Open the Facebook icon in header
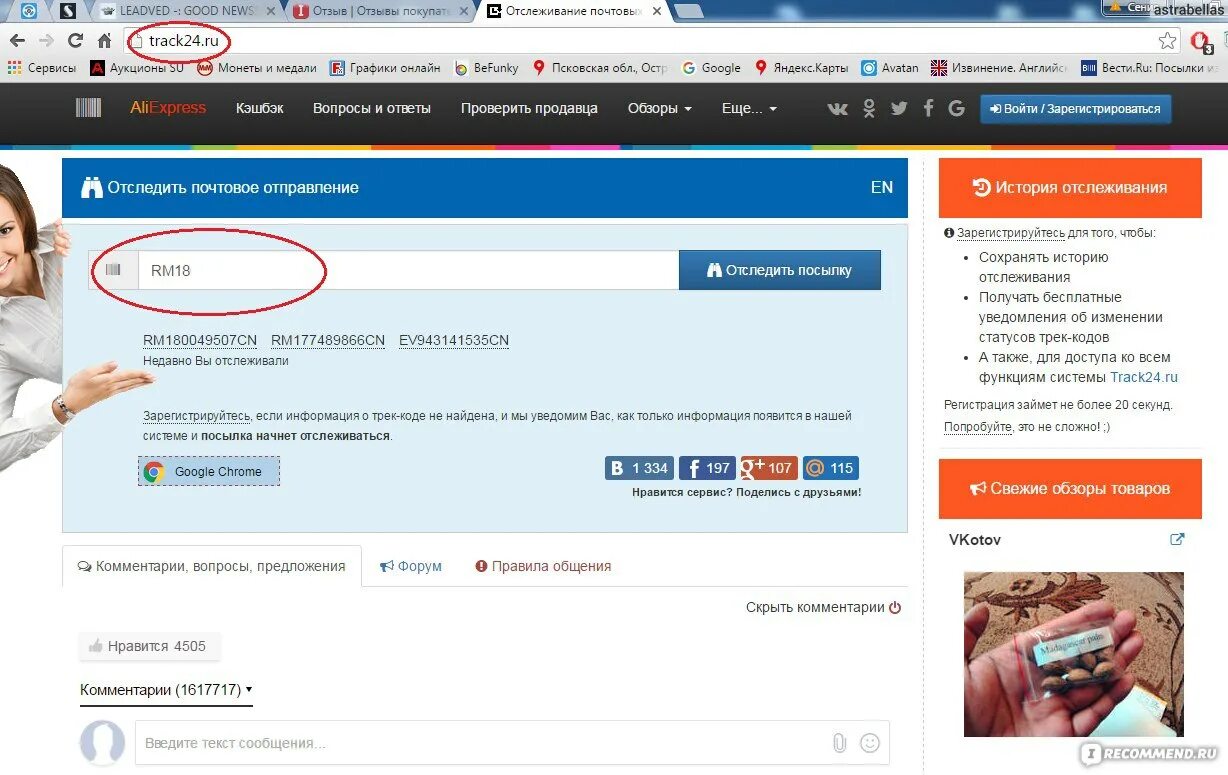Image resolution: width=1228 pixels, height=775 pixels. coord(928,108)
